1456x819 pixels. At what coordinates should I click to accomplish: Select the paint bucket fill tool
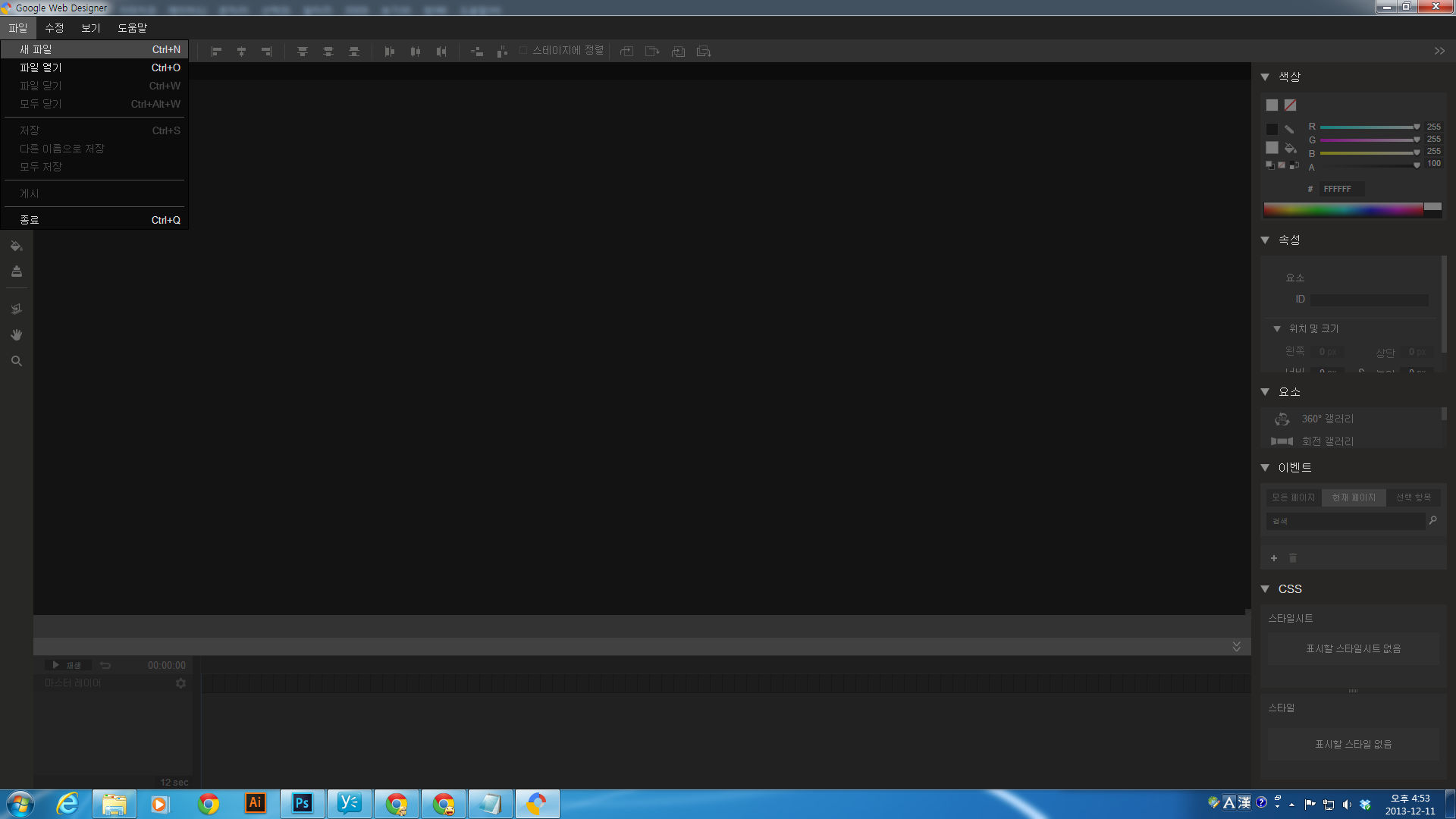[16, 246]
